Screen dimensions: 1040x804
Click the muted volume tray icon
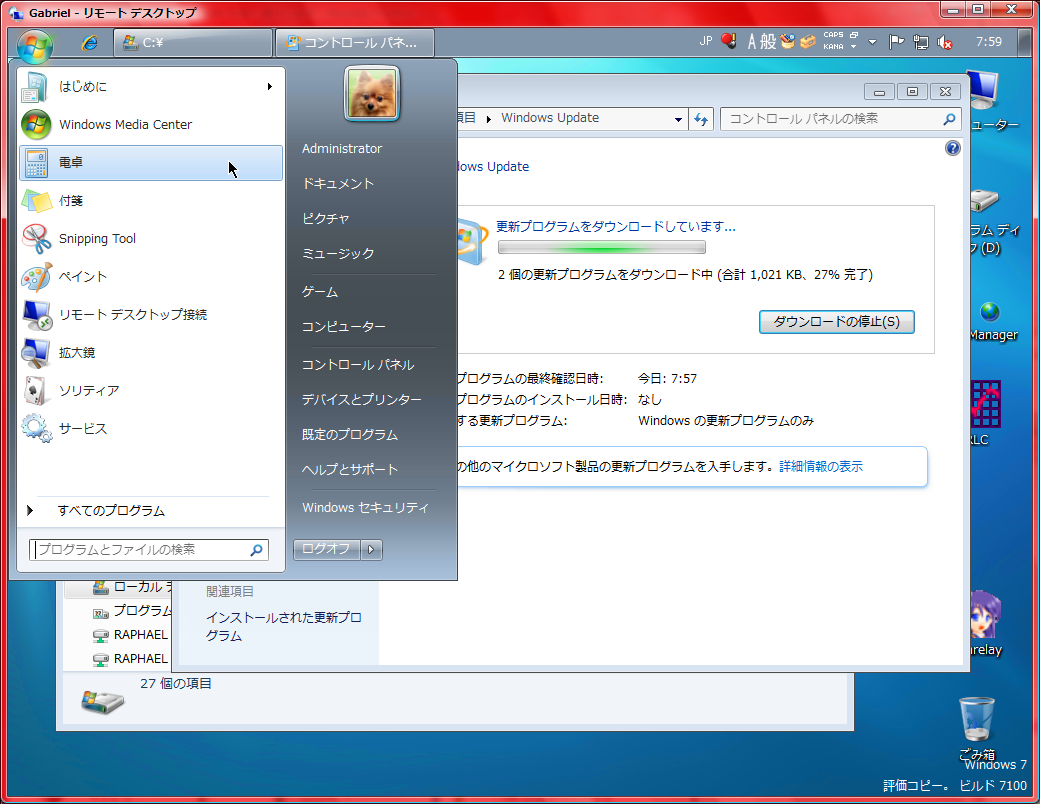[x=944, y=42]
